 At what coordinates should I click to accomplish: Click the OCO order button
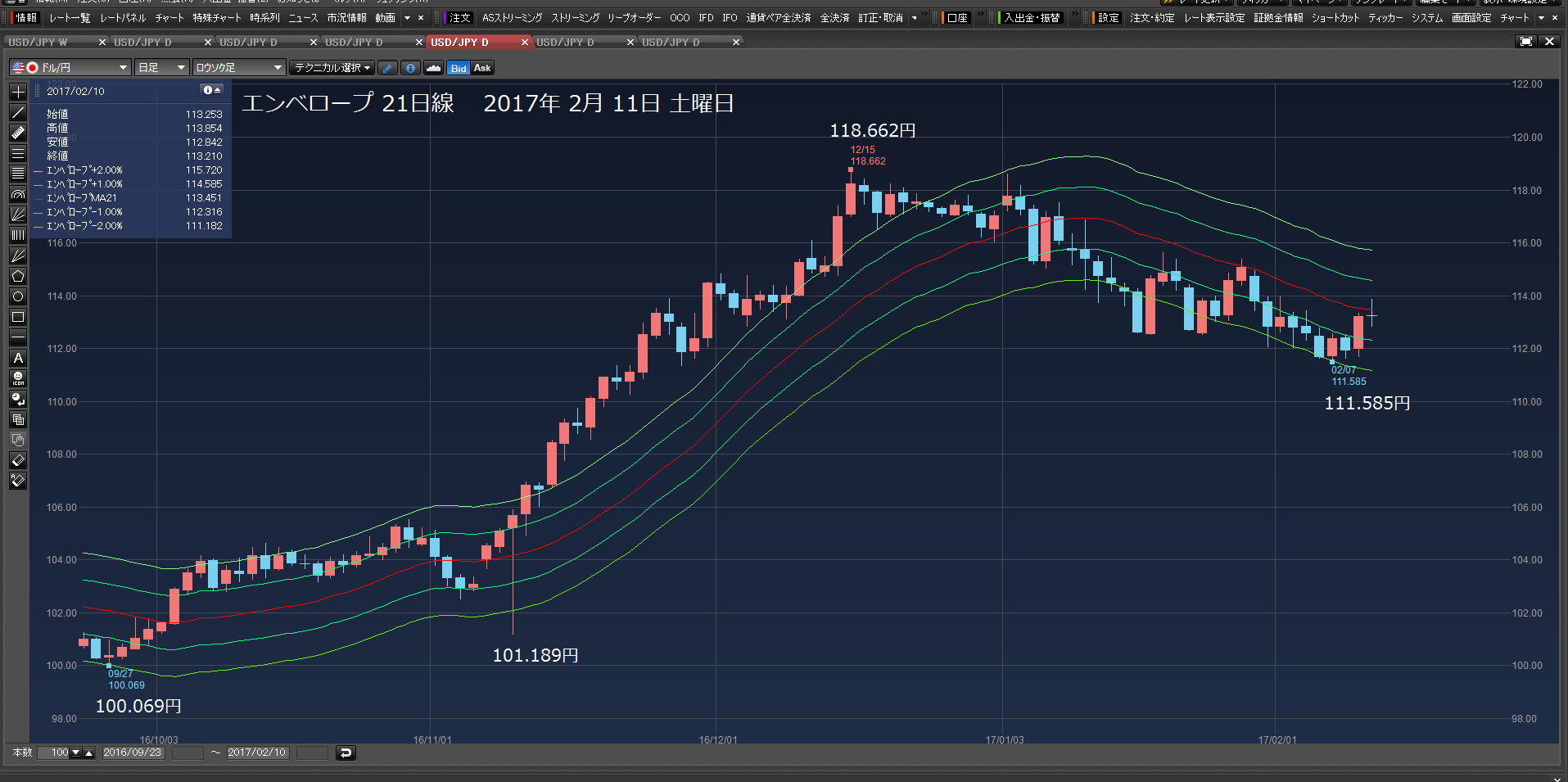[680, 17]
